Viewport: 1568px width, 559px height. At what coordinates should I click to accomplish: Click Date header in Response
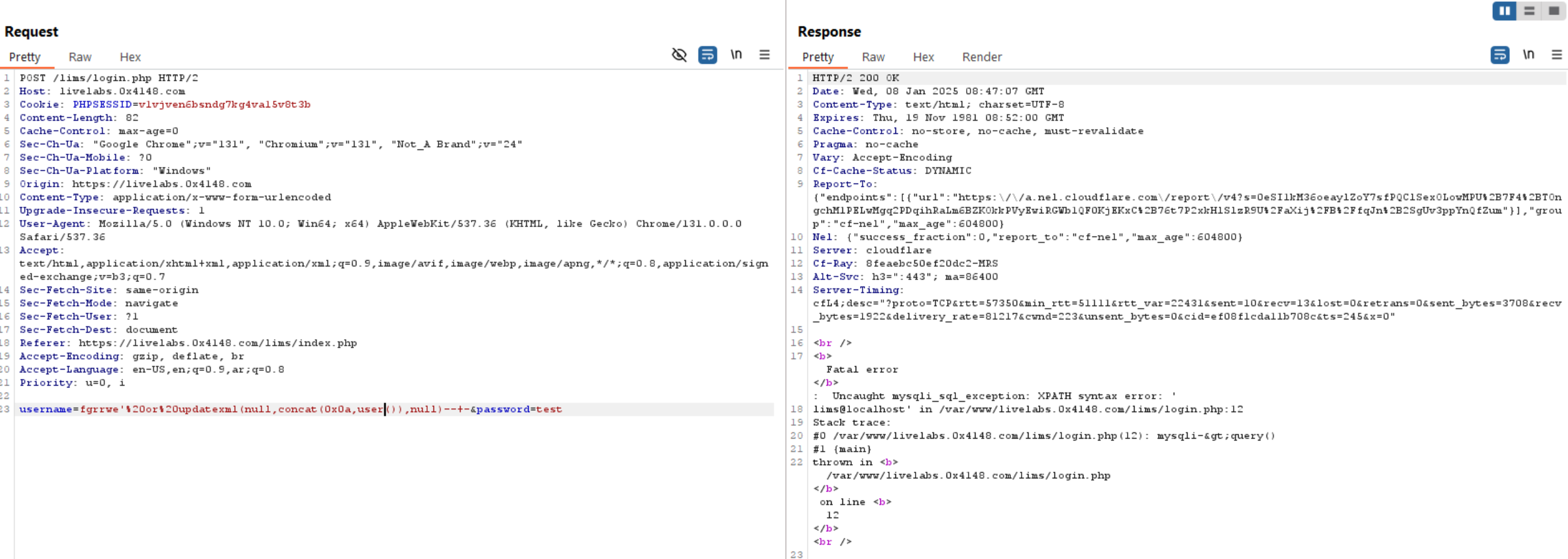(928, 91)
